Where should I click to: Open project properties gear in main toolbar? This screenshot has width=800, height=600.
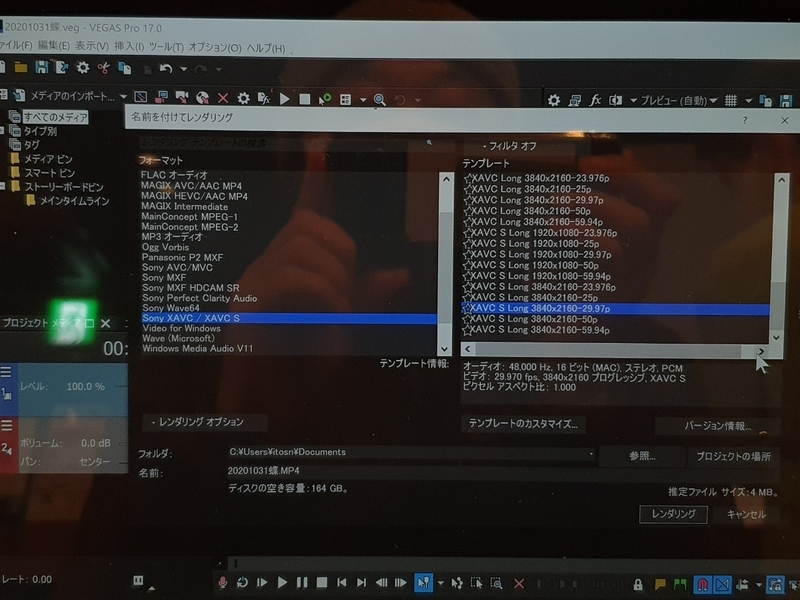pyautogui.click(x=83, y=67)
